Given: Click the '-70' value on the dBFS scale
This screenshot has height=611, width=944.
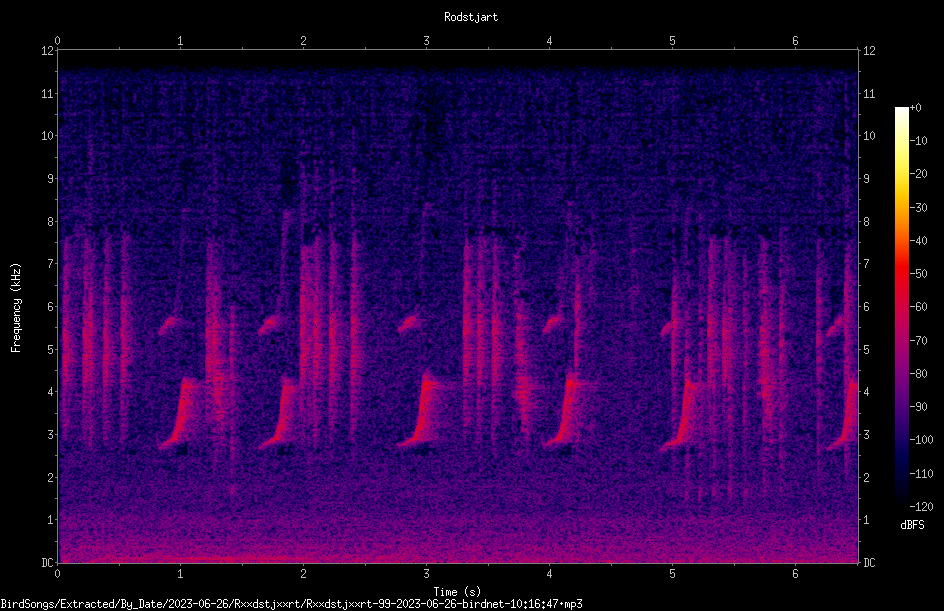Looking at the screenshot, I should [918, 341].
